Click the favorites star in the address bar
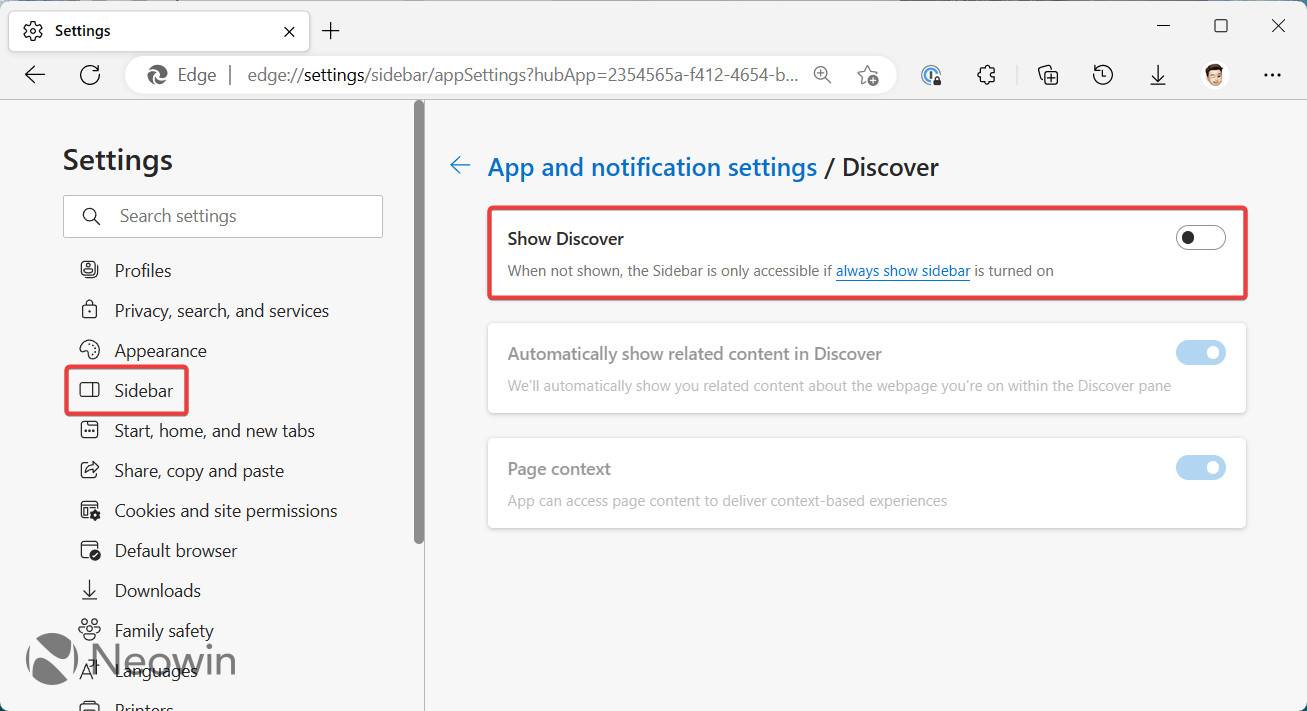1307x711 pixels. coord(868,74)
